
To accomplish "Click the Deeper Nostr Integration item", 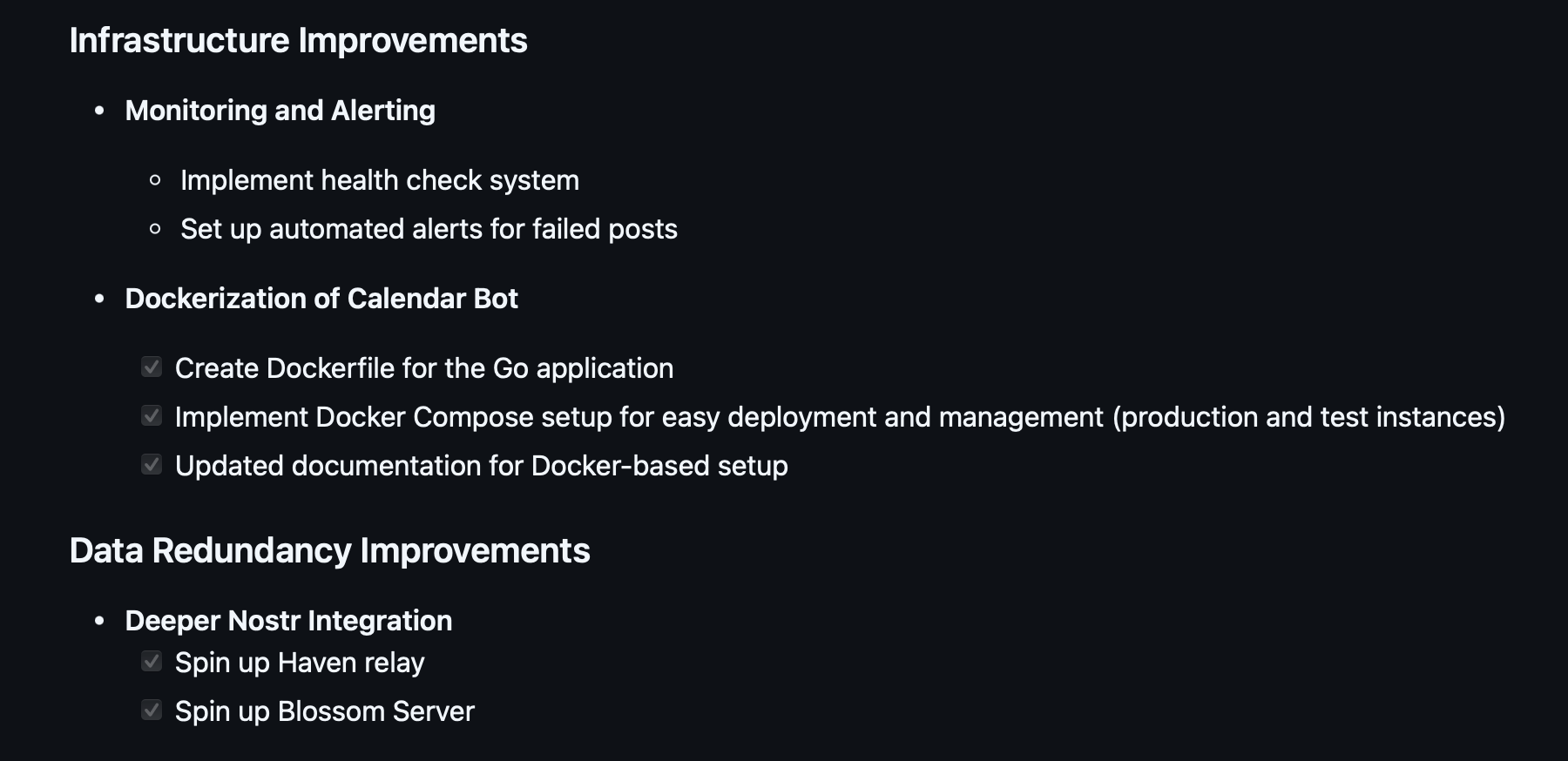I will [x=288, y=621].
